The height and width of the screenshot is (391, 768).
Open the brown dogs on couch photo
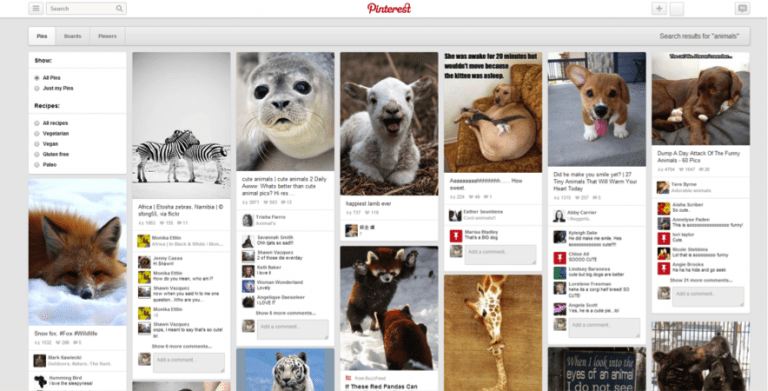pos(700,98)
